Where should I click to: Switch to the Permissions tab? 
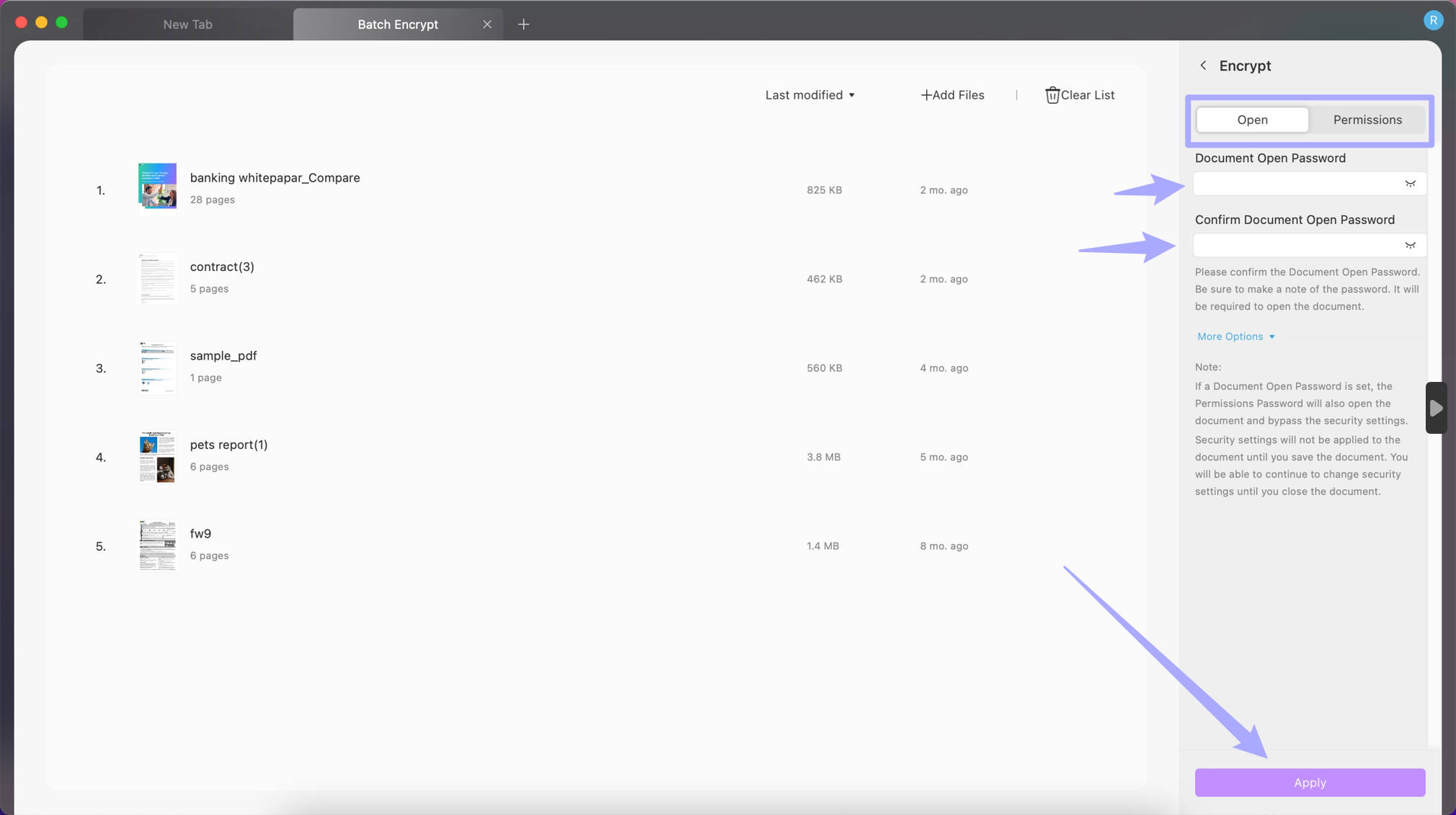(1367, 120)
